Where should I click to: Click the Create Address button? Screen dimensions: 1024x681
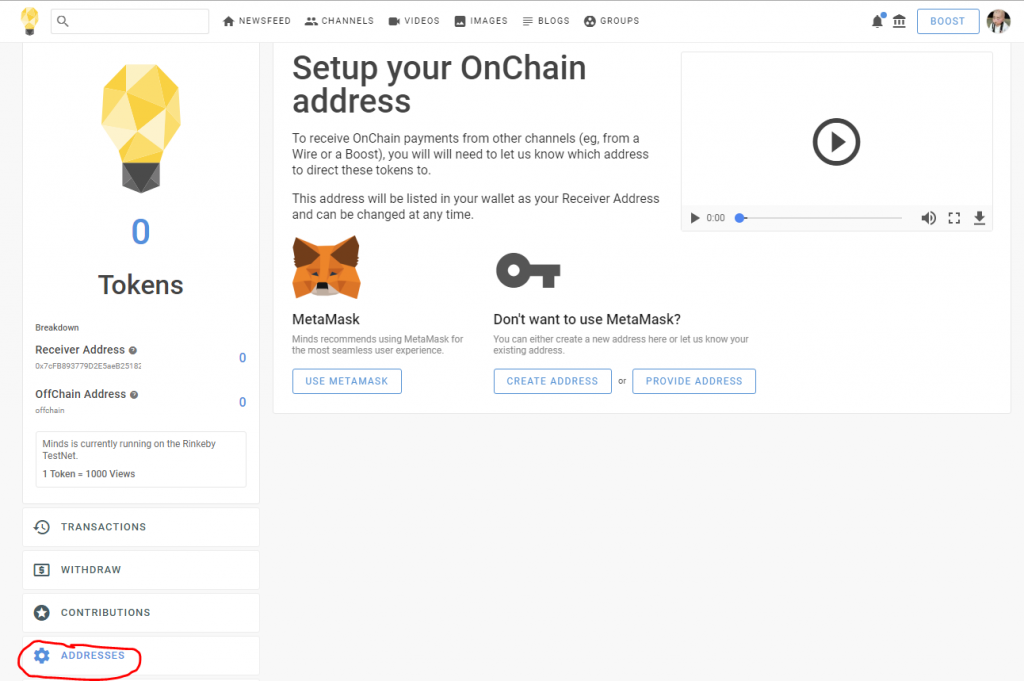pos(552,381)
